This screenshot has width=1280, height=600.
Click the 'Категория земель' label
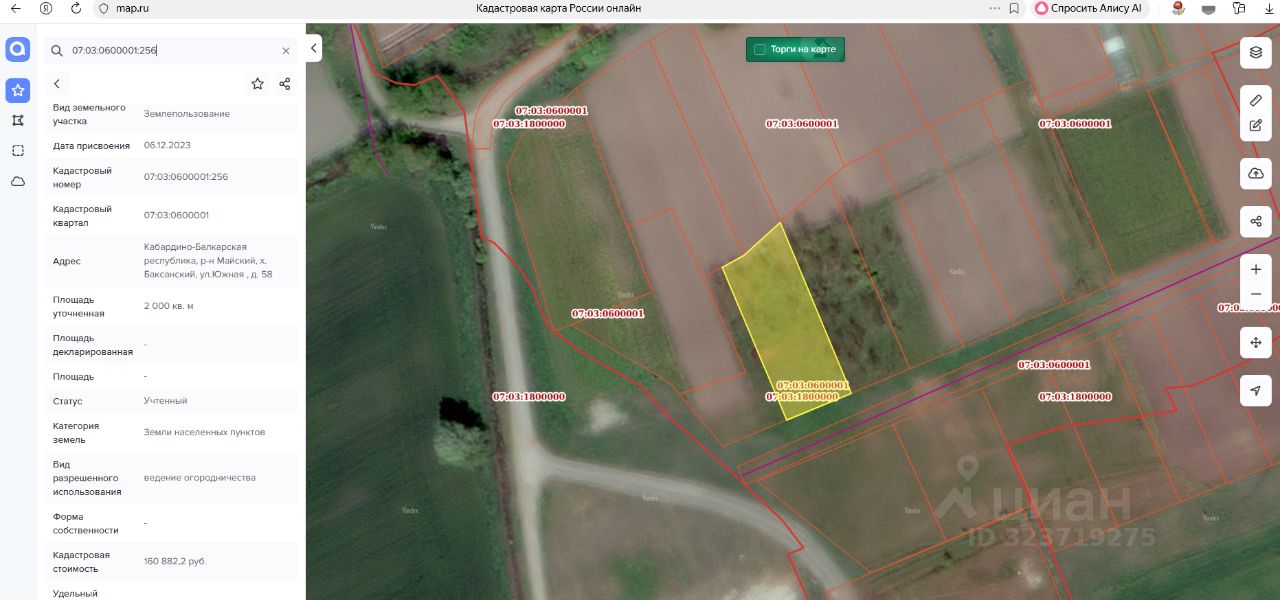[x=75, y=432]
